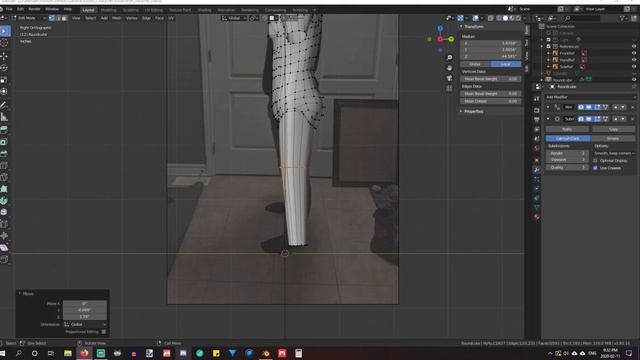
Task: Switch transform to Local
Action: 506,64
